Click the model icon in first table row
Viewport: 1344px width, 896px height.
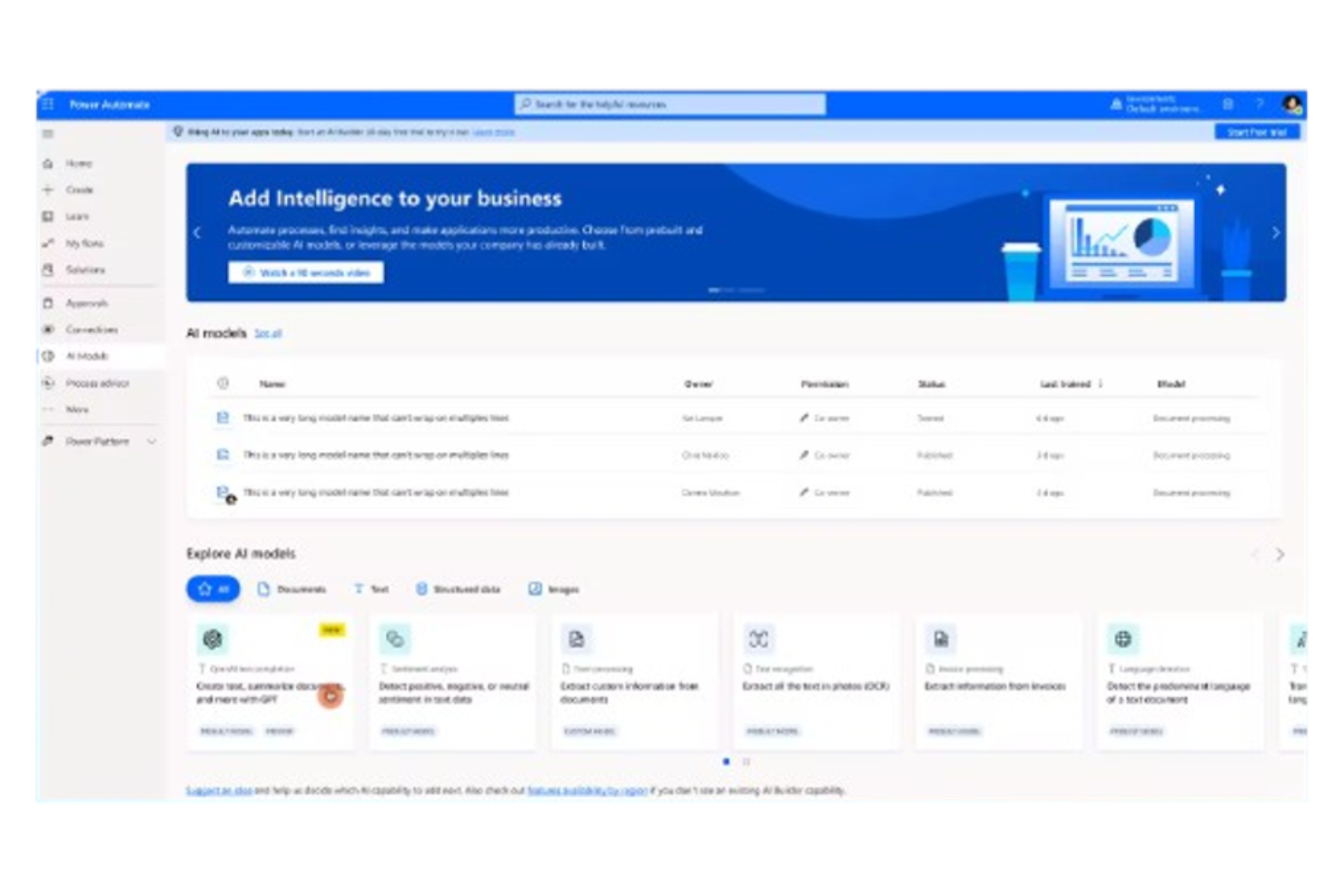tap(223, 418)
